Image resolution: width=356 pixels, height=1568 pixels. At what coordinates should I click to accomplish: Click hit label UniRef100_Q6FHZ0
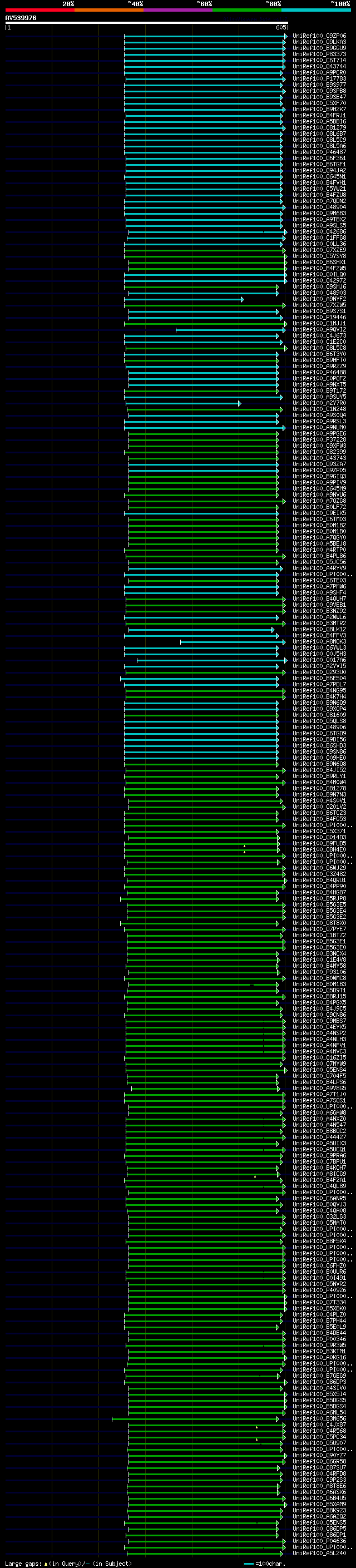click(x=319, y=1267)
